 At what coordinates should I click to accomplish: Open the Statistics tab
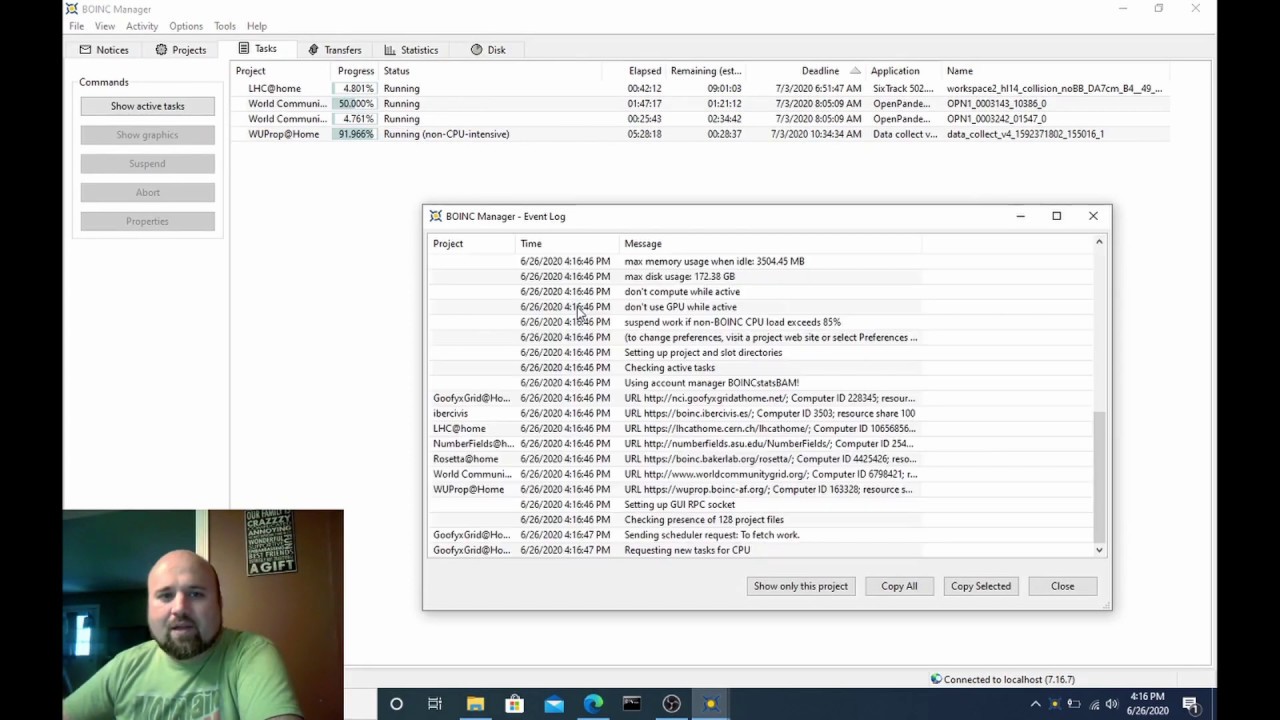tap(411, 49)
